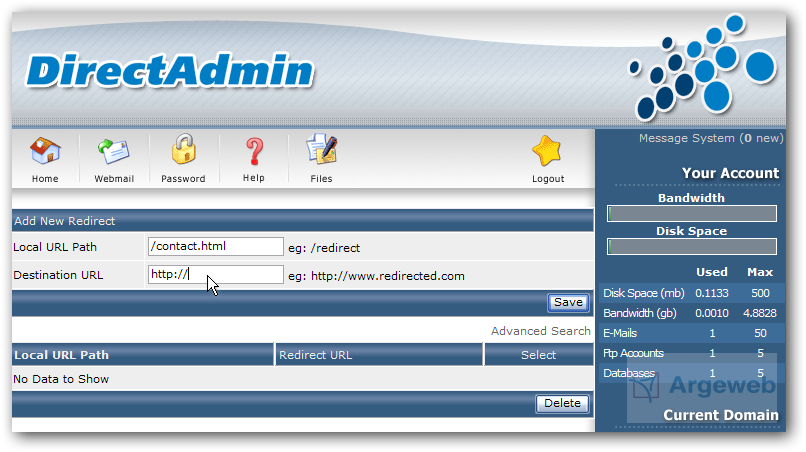The image size is (806, 452).
Task: Click the Password padlock icon
Action: [x=184, y=149]
